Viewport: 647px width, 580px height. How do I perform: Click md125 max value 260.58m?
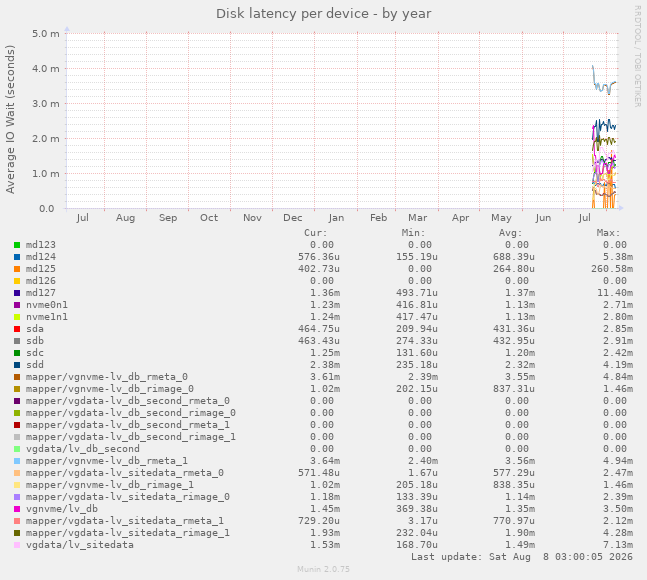click(612, 269)
